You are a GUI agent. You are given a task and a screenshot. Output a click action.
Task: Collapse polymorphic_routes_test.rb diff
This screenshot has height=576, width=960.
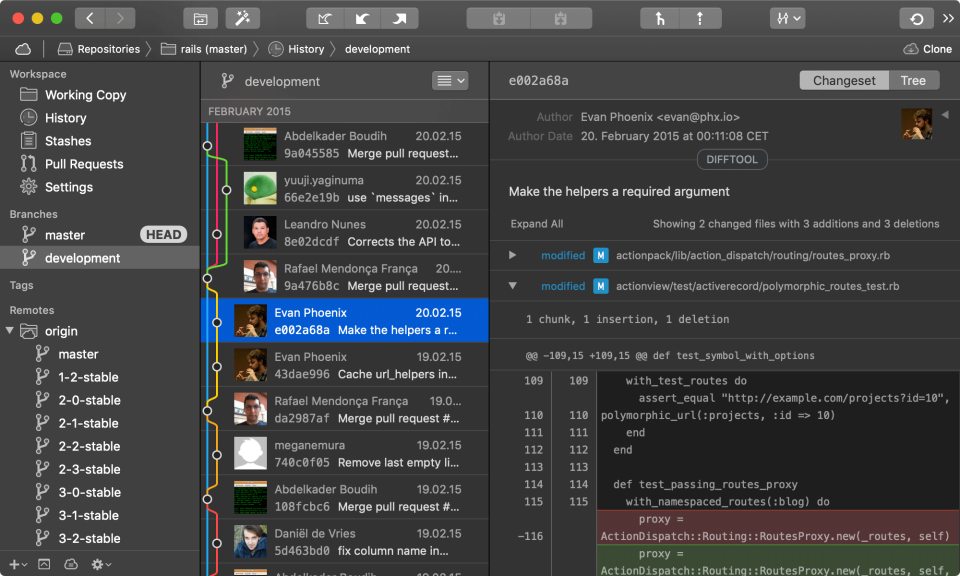tap(512, 285)
